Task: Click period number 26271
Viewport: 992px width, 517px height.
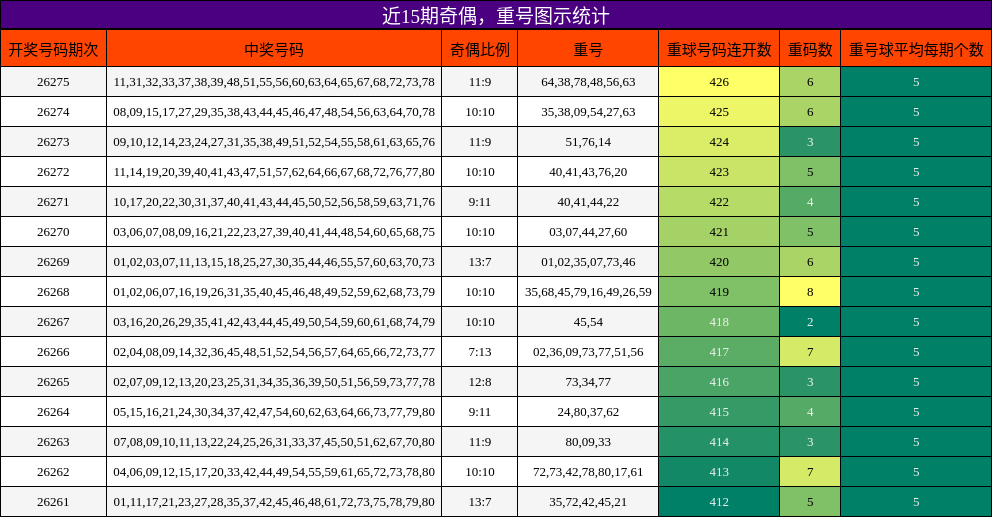Action: (x=53, y=202)
